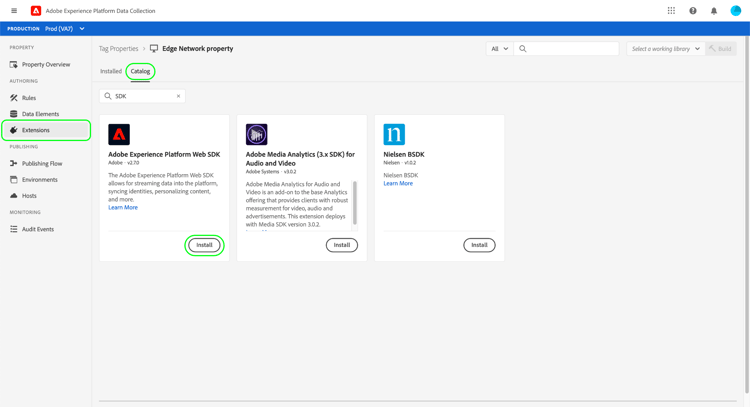This screenshot has width=750, height=407.
Task: Open the hamburger navigation menu
Action: (x=14, y=11)
